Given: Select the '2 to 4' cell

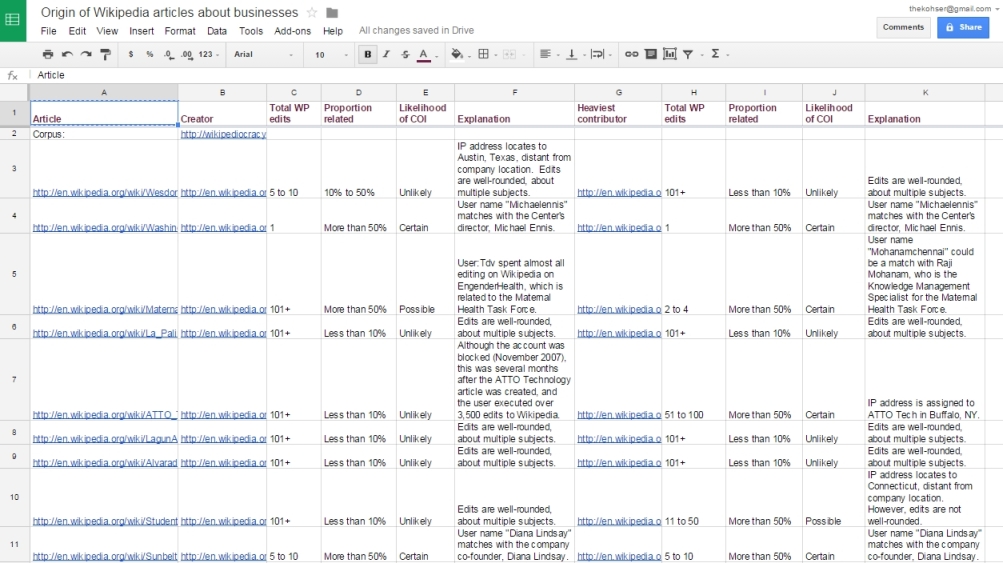Looking at the screenshot, I should 693,274.
